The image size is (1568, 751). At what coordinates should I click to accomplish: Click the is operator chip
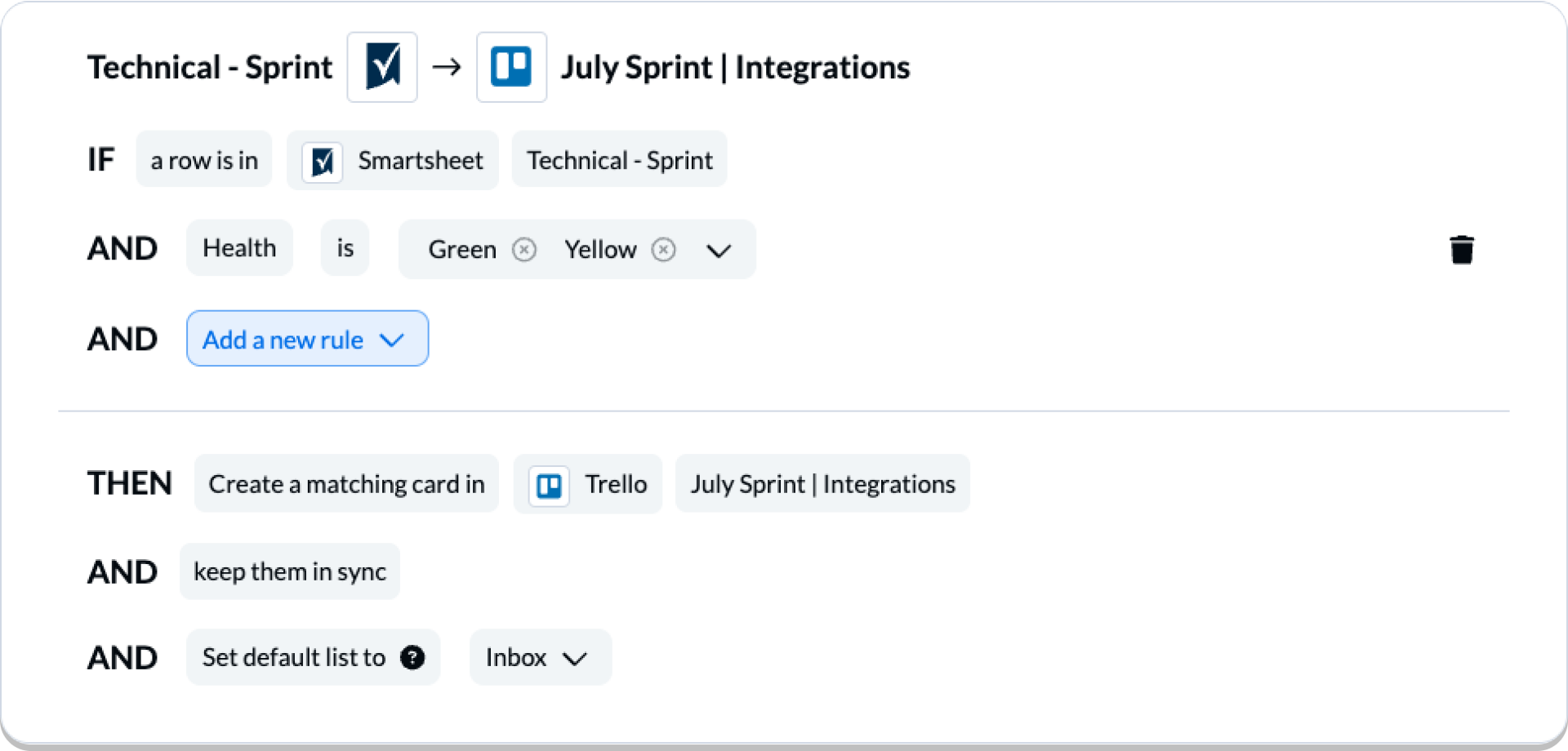(x=345, y=248)
